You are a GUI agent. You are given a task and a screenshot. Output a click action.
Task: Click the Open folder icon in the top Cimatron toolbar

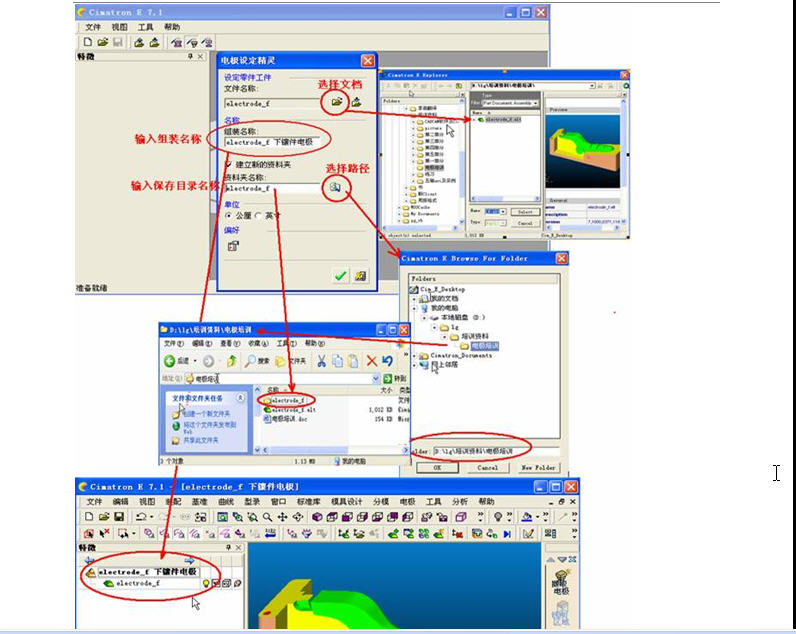click(x=103, y=42)
